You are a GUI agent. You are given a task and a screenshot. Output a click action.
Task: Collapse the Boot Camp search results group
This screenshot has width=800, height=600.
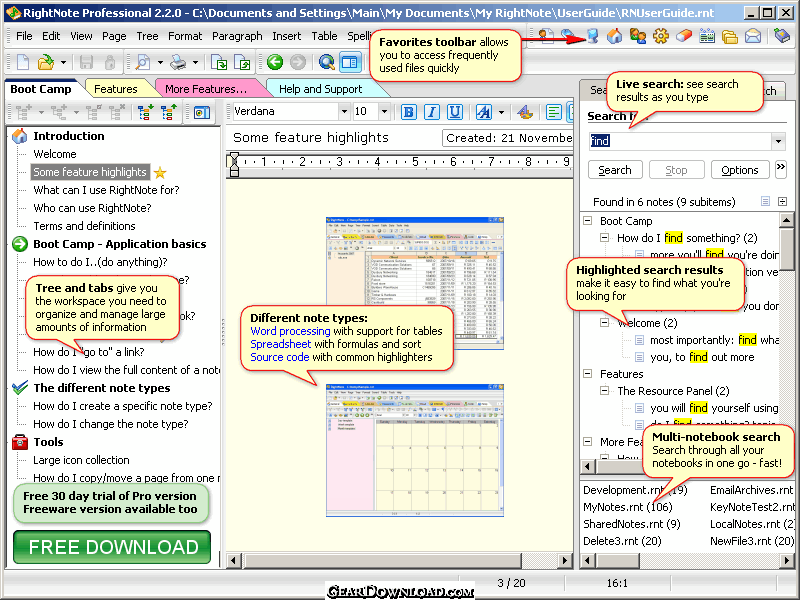click(588, 221)
